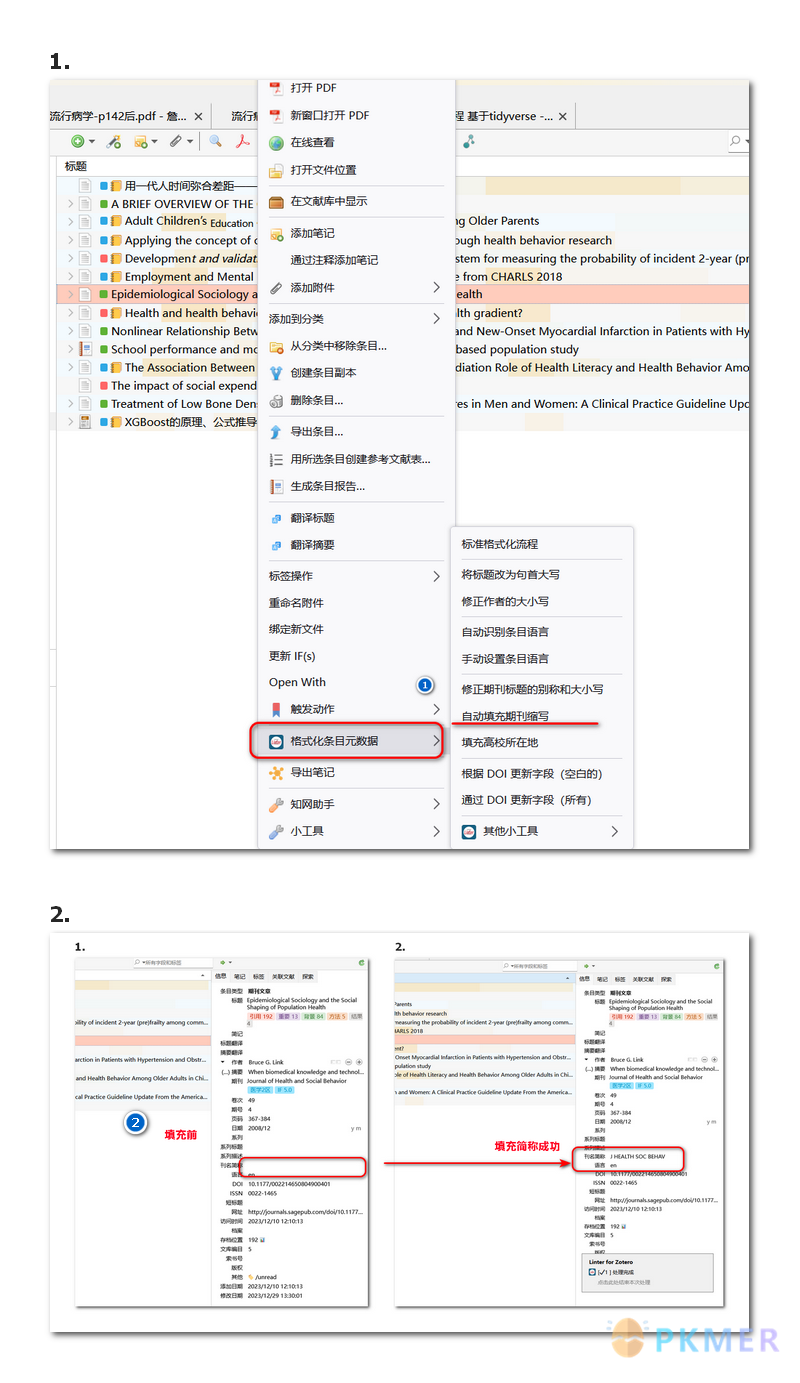Choose 修正作者的大小写 in the submenu
800x1383 pixels.
point(505,601)
